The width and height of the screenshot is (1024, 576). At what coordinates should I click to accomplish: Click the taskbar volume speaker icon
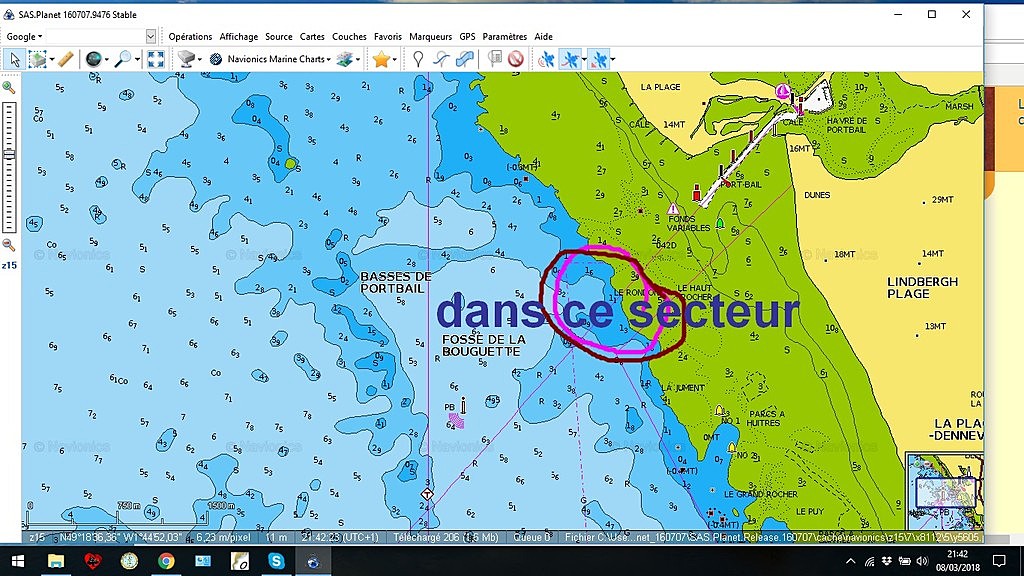[922, 561]
